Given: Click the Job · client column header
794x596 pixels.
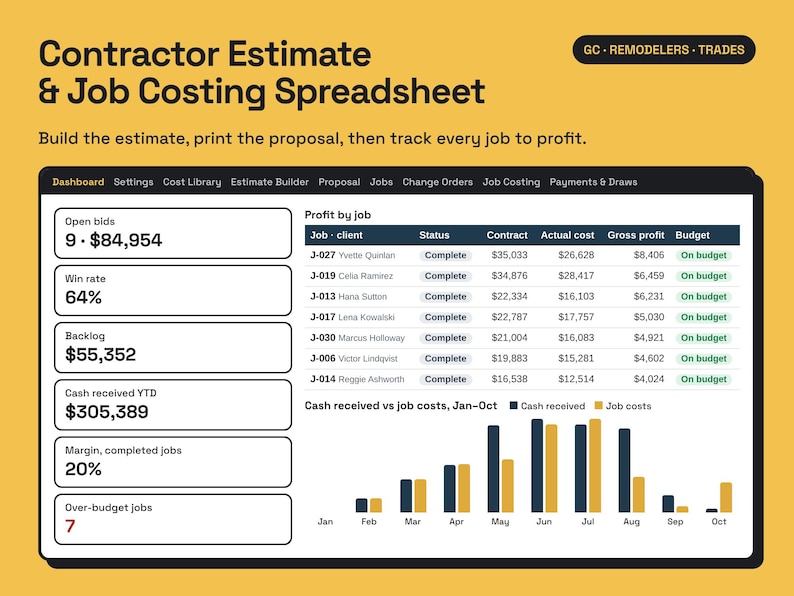Looking at the screenshot, I should [336, 235].
